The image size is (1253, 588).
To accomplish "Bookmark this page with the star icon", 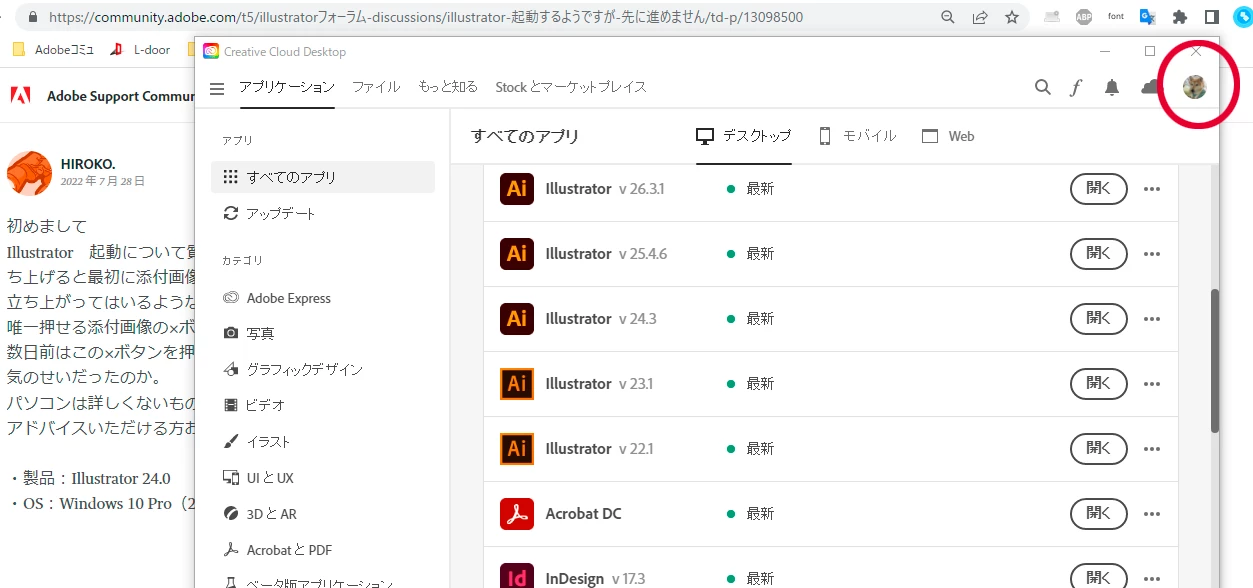I will pyautogui.click(x=1012, y=17).
